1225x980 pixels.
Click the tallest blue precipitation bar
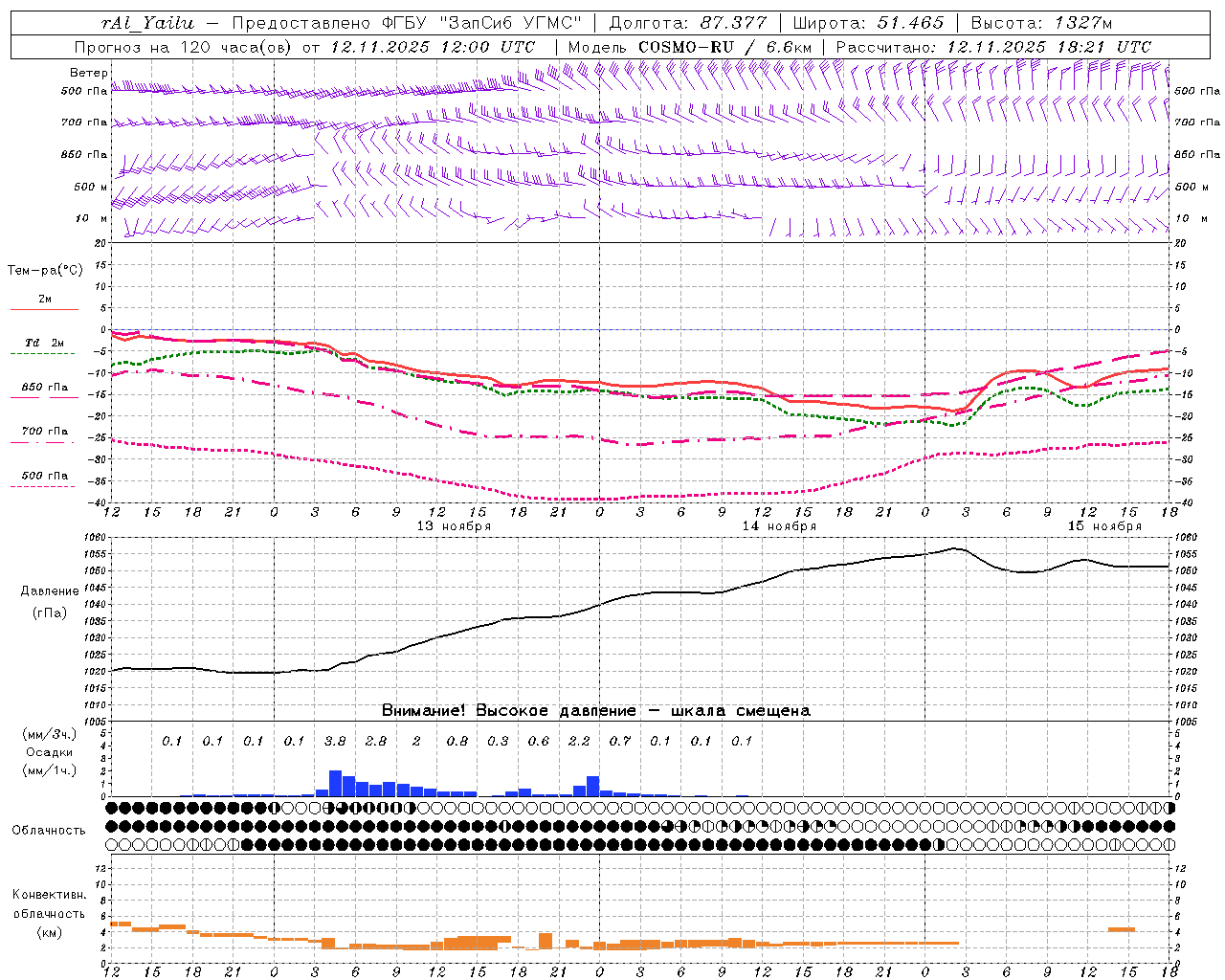click(x=335, y=783)
